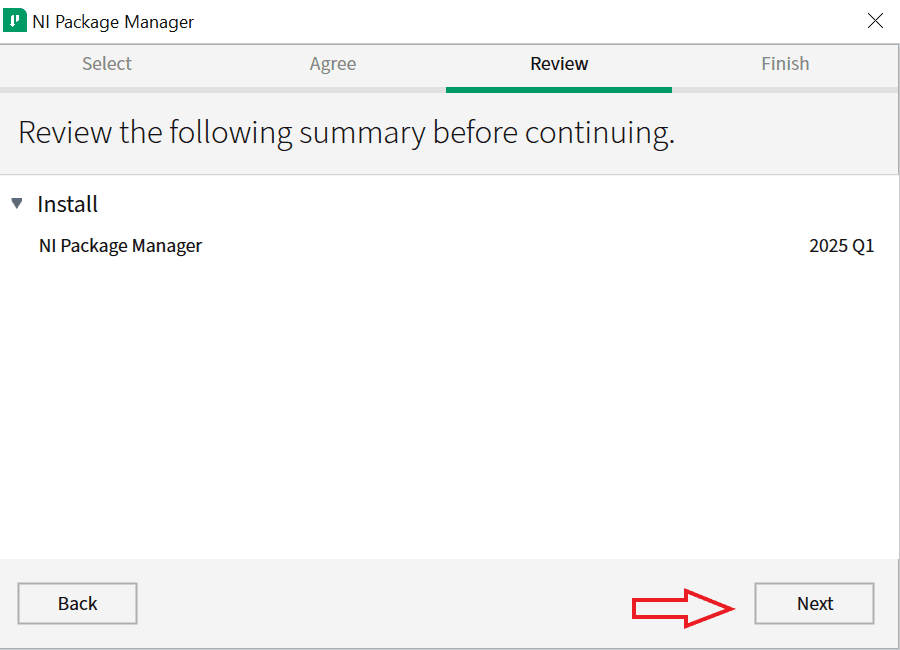900x650 pixels.
Task: Click the window title text in title bar
Action: tap(113, 22)
